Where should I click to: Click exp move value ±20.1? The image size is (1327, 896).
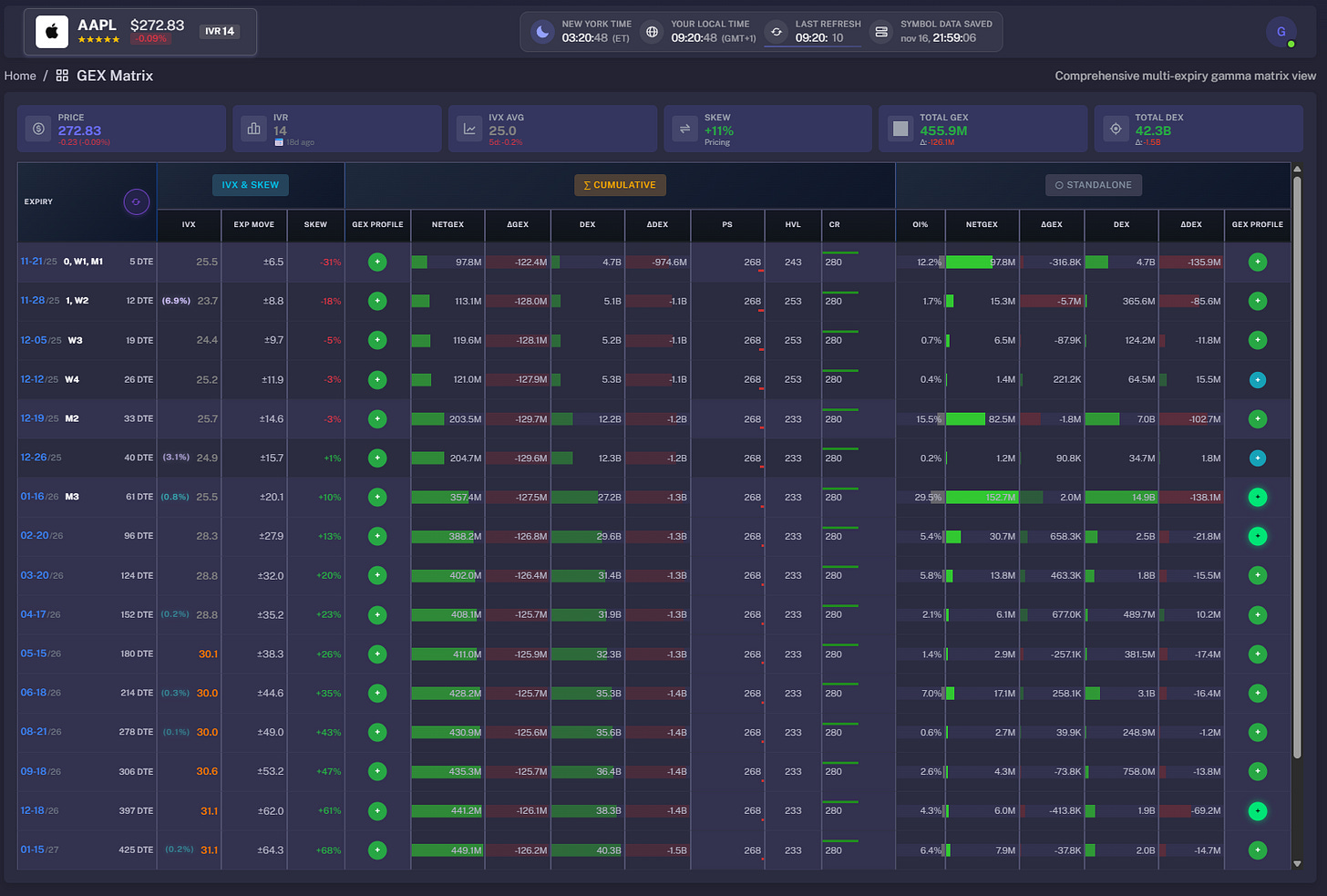[272, 498]
